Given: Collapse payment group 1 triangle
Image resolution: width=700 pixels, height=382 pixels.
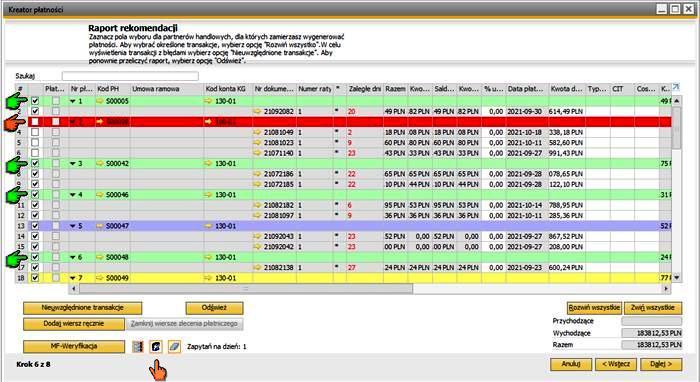Looking at the screenshot, I should pyautogui.click(x=73, y=102).
